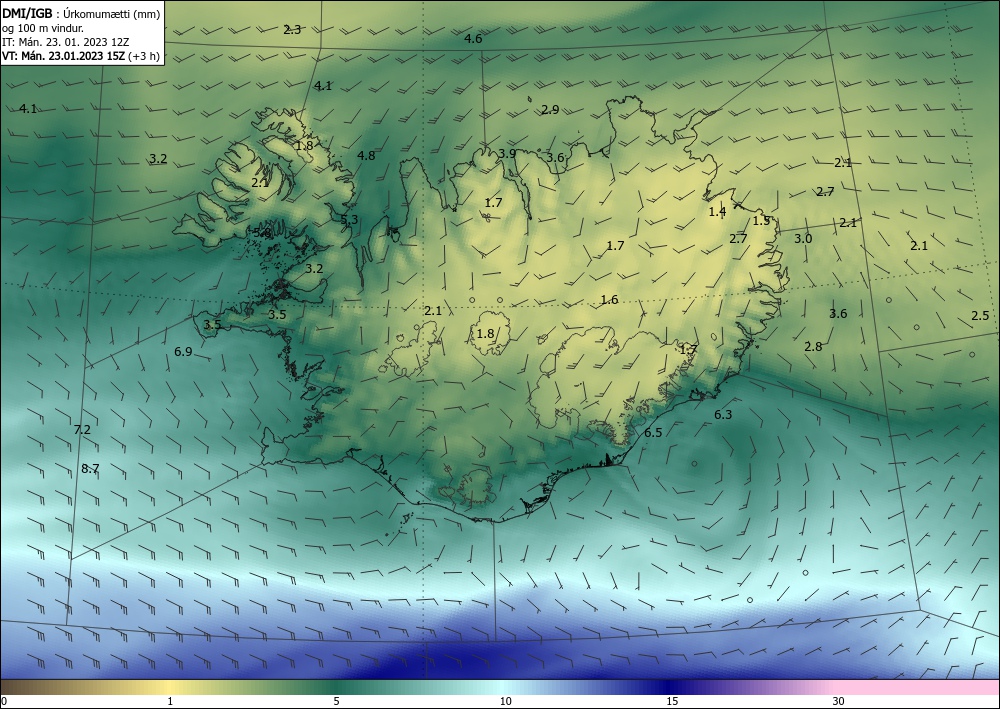Click the 1.5 value on the map
The width and height of the screenshot is (1000, 709).
[x=761, y=221]
